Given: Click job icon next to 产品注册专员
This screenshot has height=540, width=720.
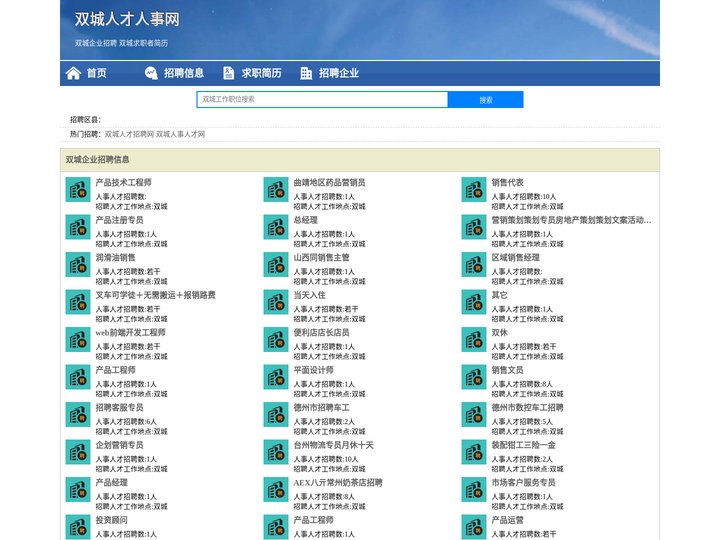Looking at the screenshot, I should pos(78,227).
